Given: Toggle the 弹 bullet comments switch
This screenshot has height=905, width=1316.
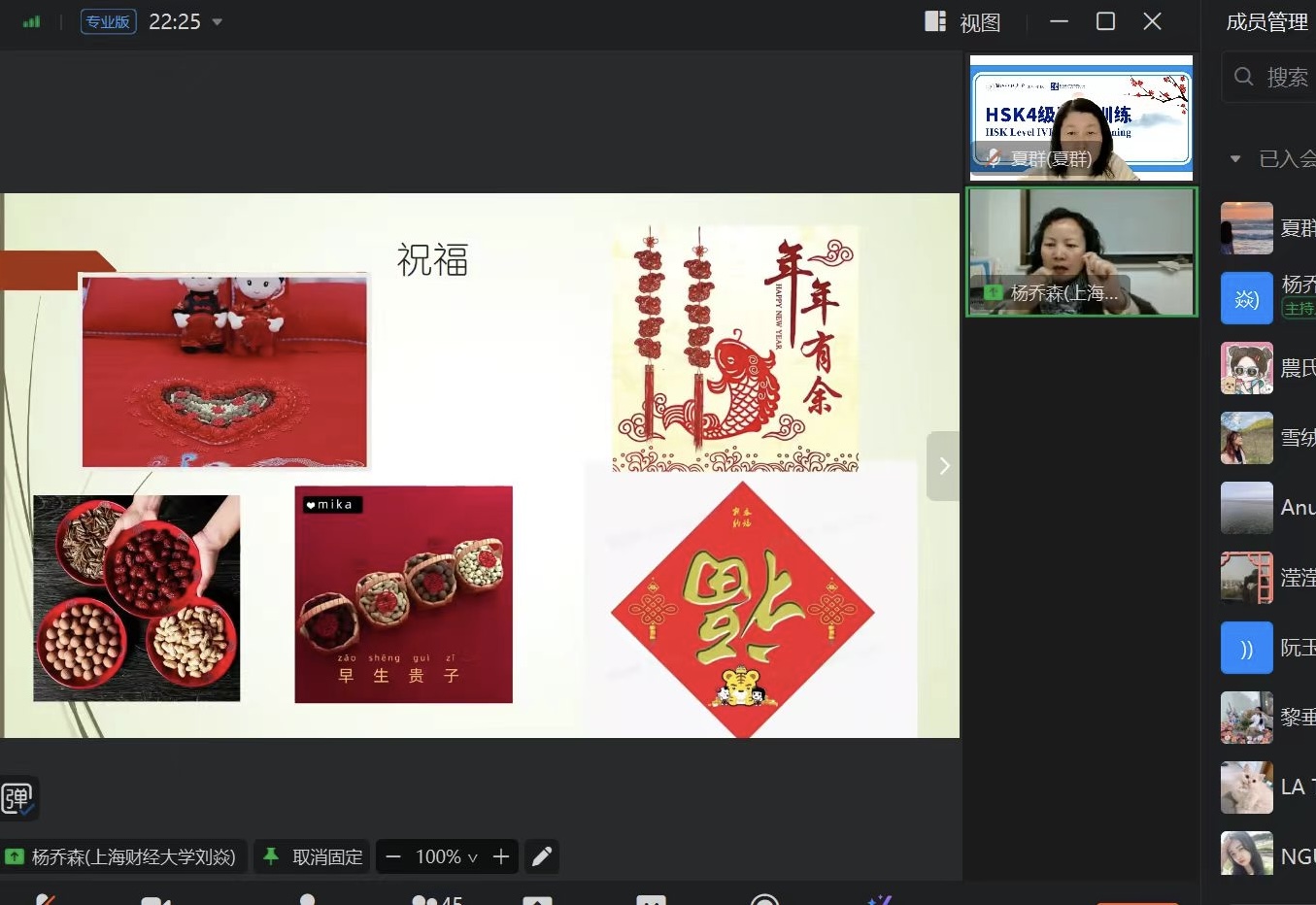Looking at the screenshot, I should pos(18,798).
